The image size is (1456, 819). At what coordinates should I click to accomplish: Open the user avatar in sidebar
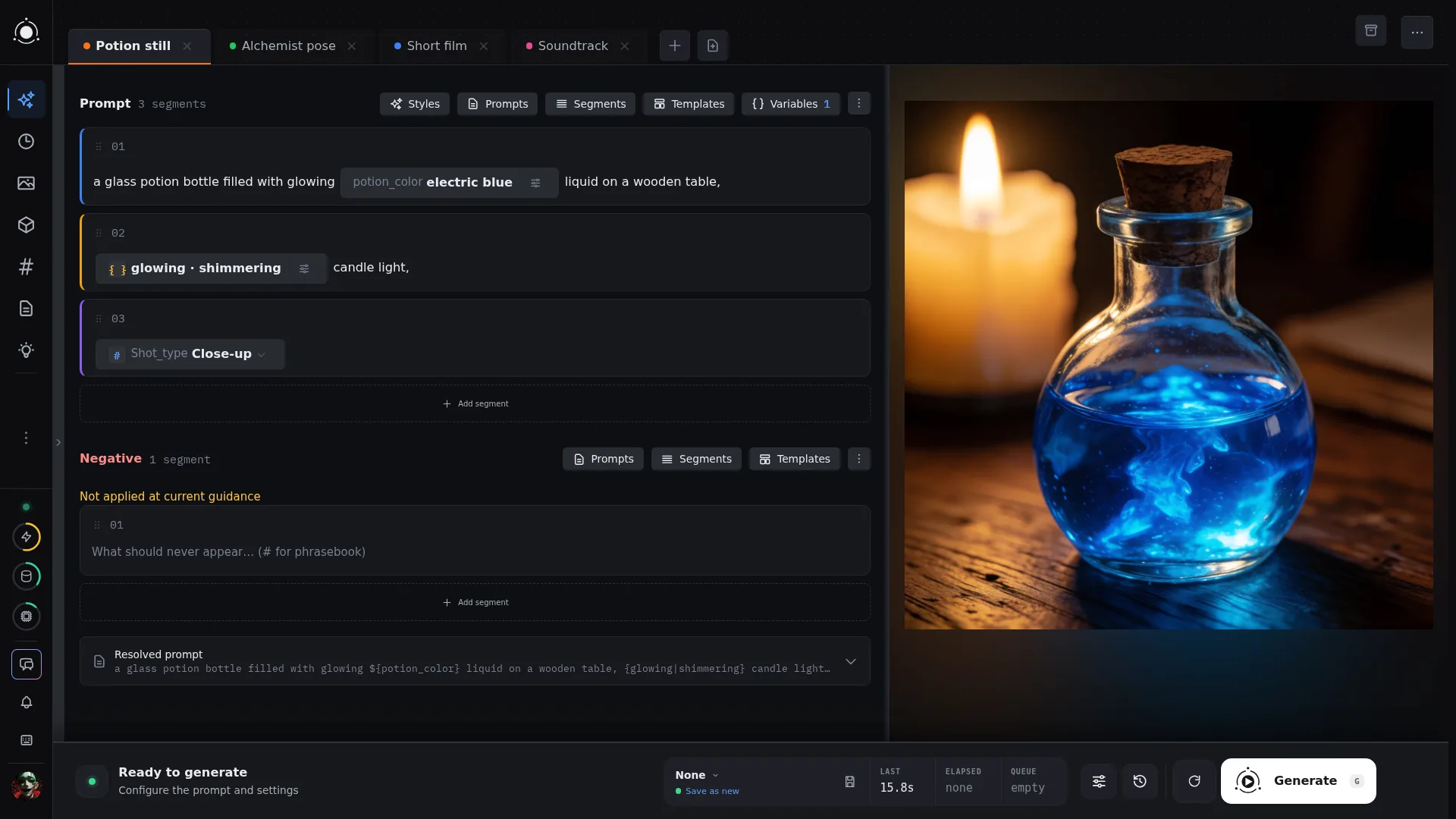tap(27, 785)
